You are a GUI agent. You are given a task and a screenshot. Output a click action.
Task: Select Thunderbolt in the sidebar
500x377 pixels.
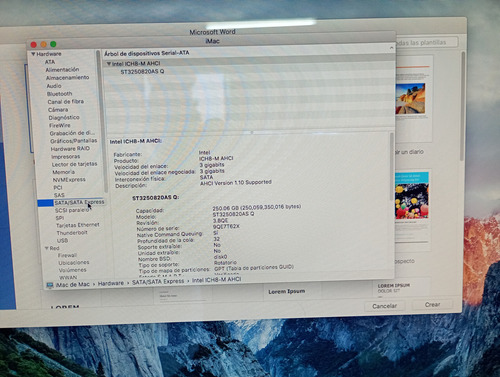click(72, 233)
